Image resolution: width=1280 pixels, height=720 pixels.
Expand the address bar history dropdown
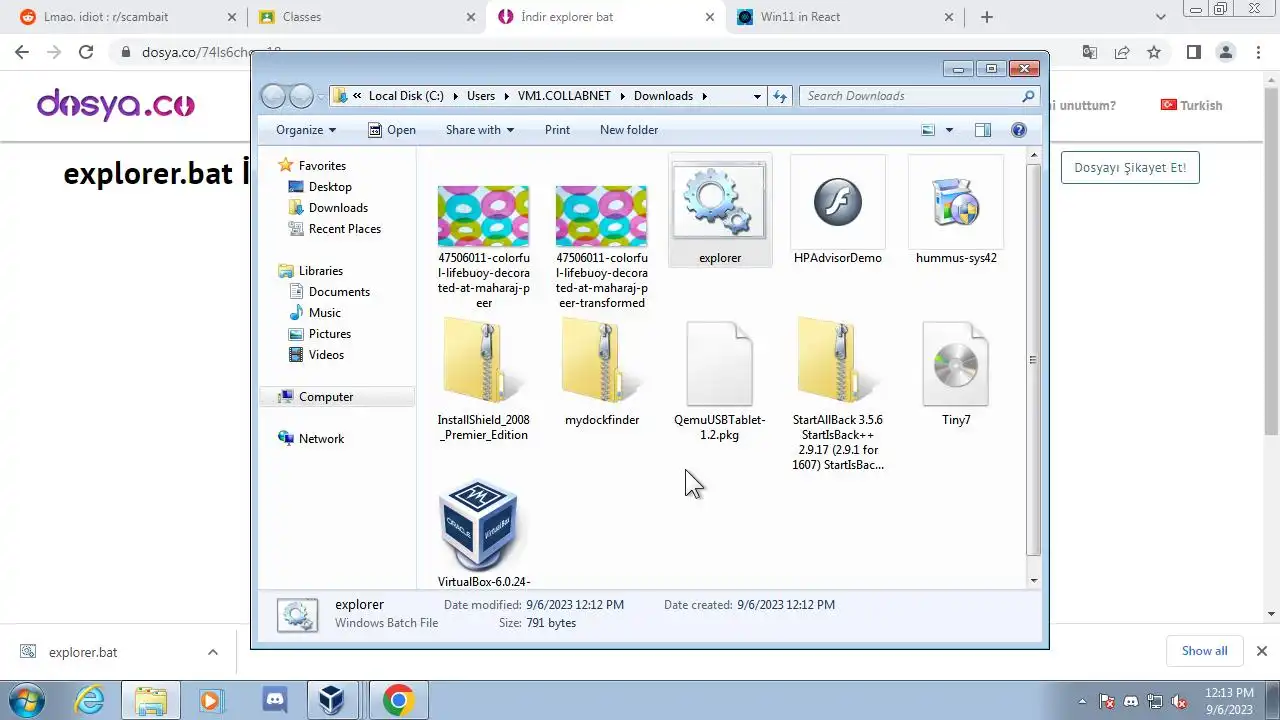click(x=757, y=96)
